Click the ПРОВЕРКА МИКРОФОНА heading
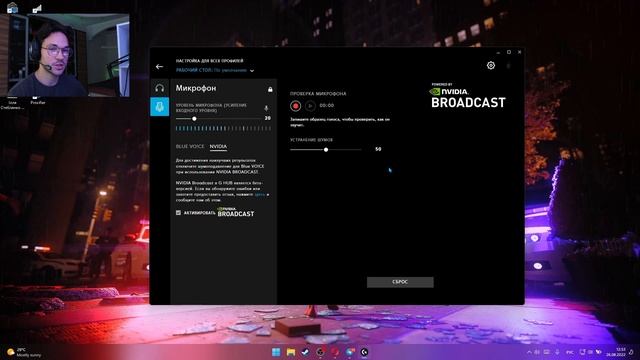 click(318, 94)
